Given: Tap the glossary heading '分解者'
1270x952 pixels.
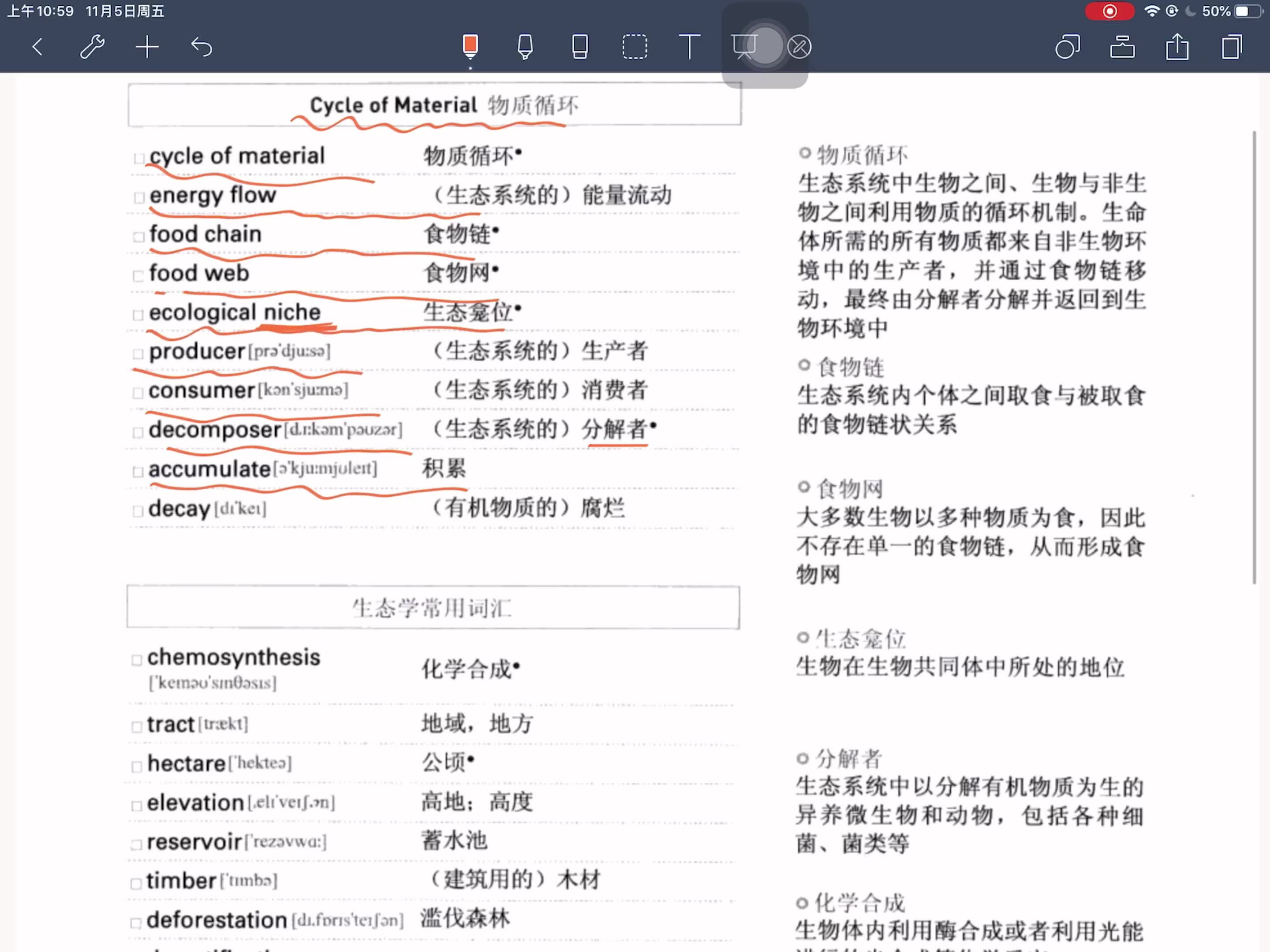Looking at the screenshot, I should pos(848,759).
